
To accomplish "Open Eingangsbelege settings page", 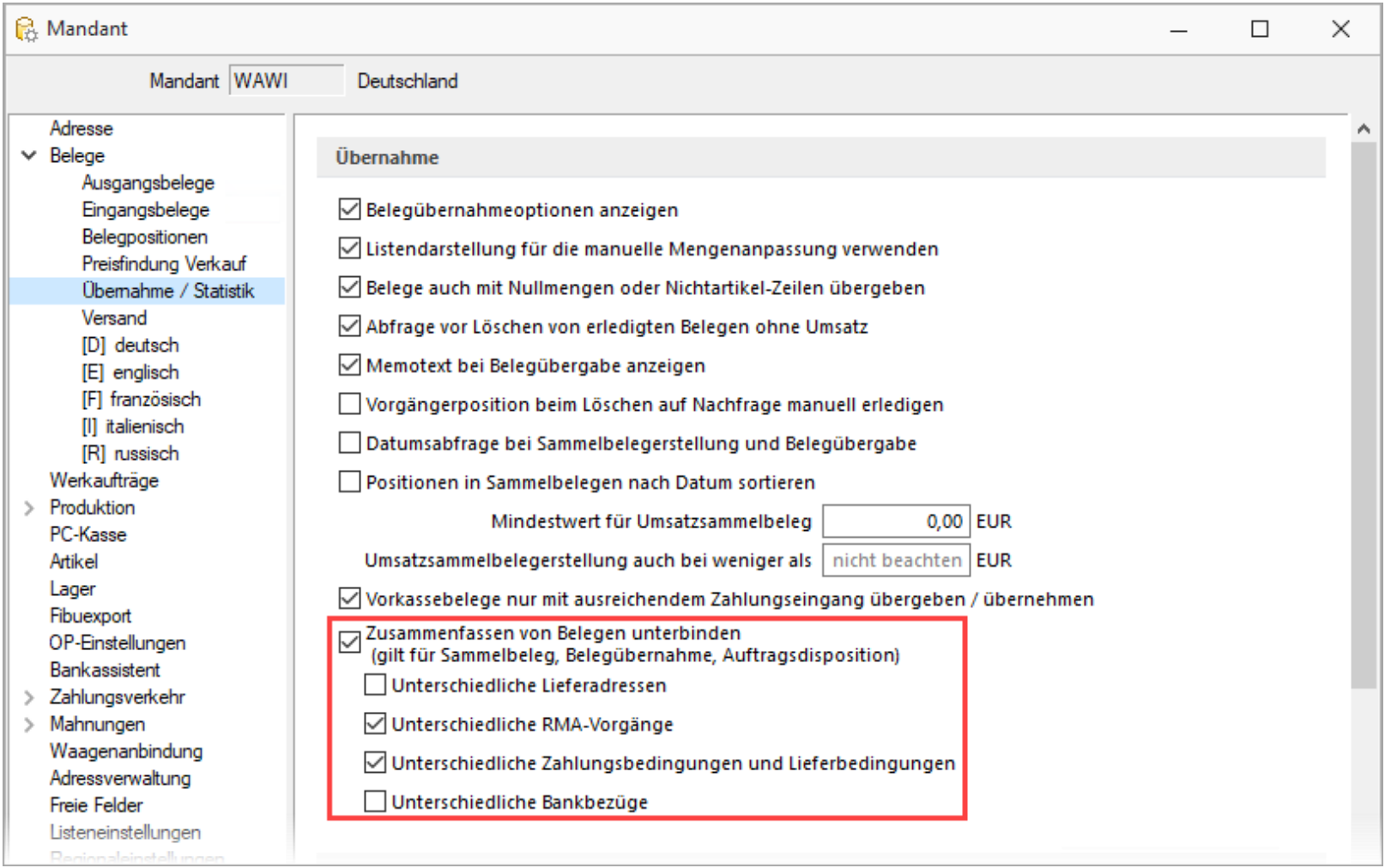I will [x=145, y=209].
